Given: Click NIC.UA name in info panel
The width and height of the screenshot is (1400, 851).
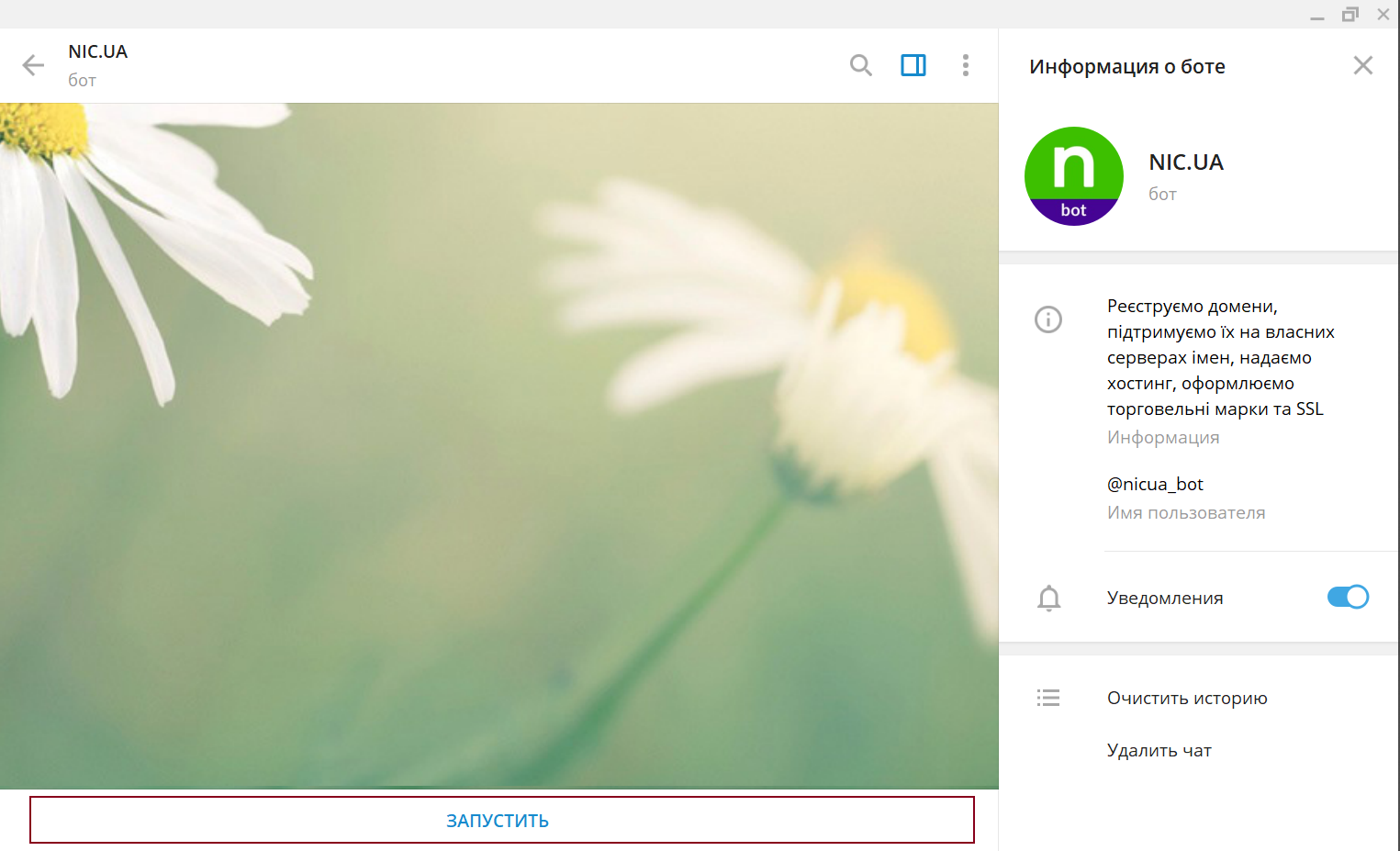Looking at the screenshot, I should point(1185,162).
